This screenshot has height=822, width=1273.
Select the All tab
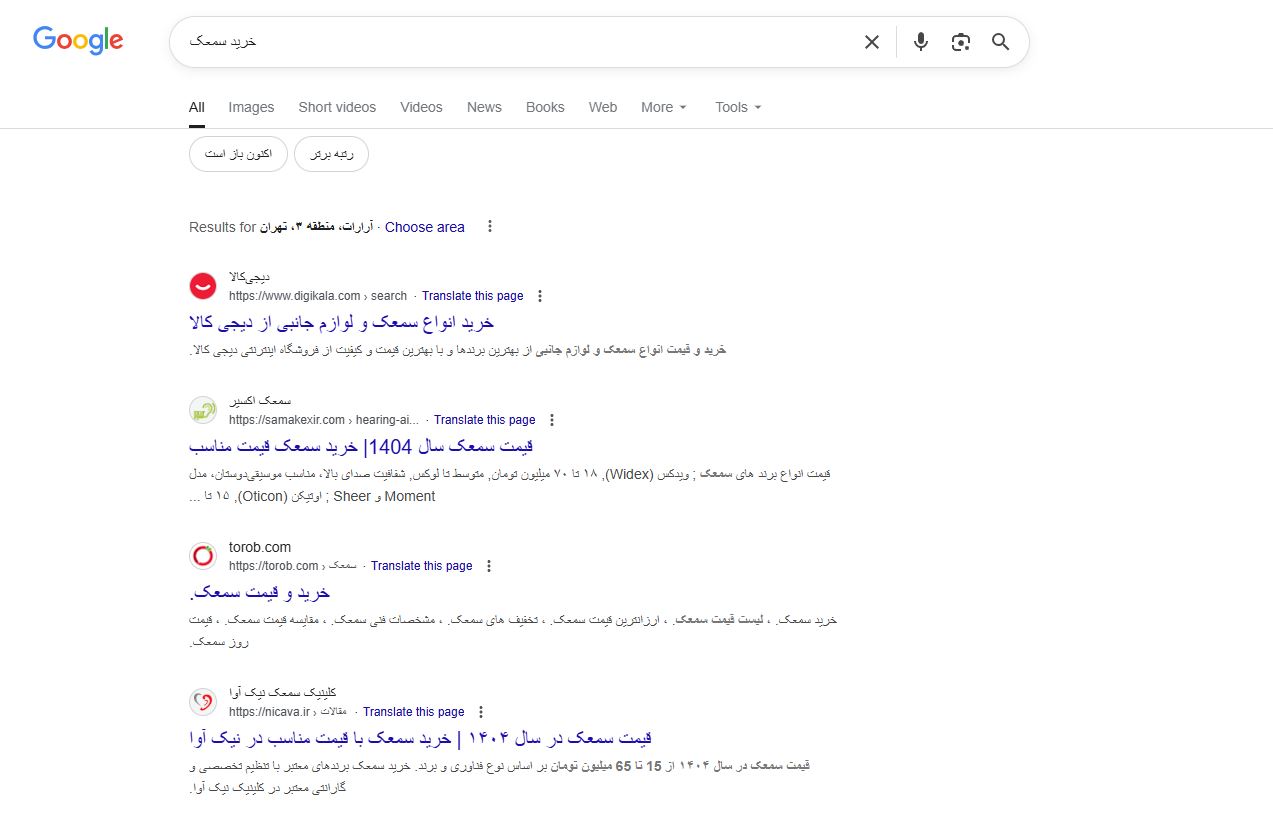[197, 107]
